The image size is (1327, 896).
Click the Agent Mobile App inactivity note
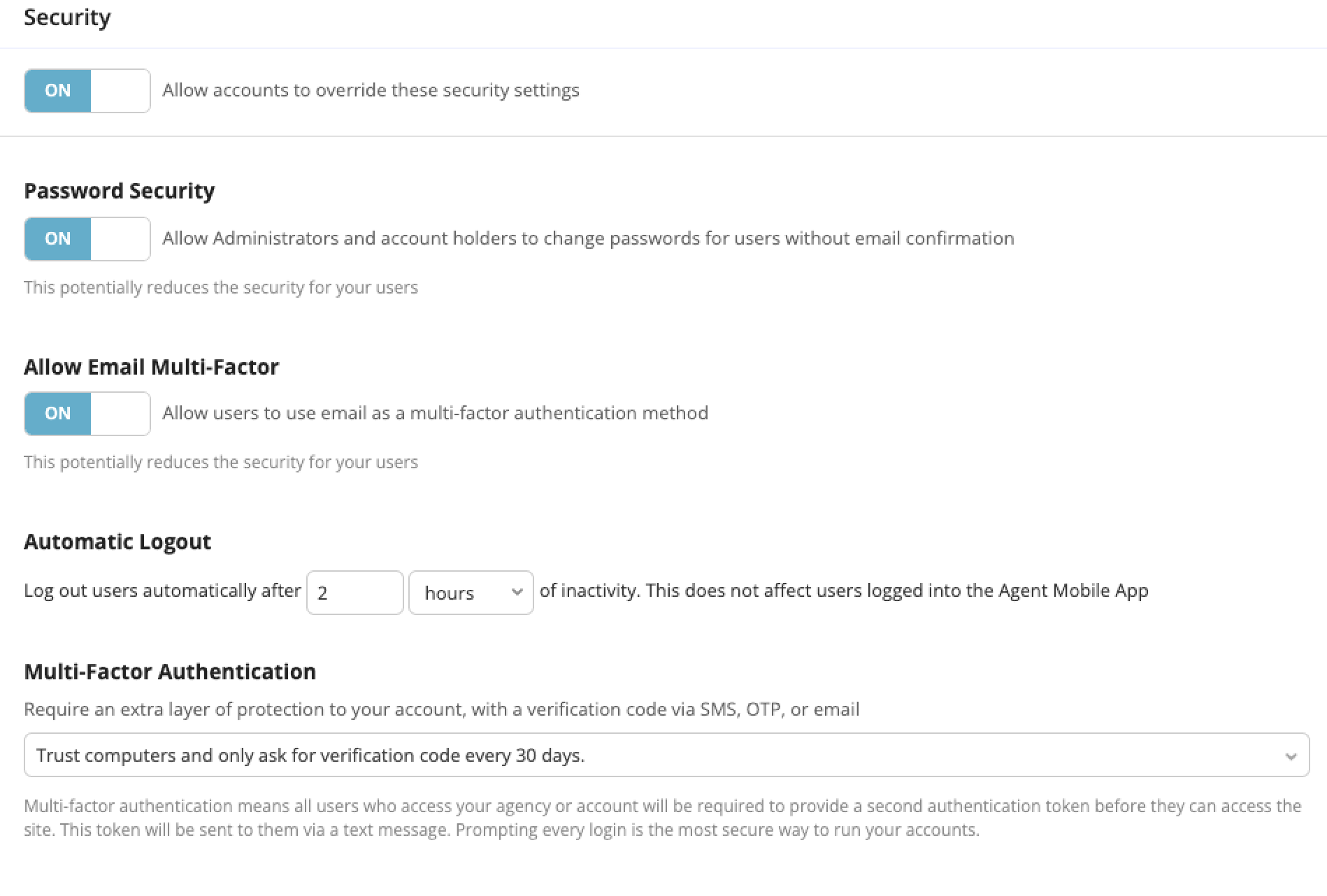(x=843, y=591)
